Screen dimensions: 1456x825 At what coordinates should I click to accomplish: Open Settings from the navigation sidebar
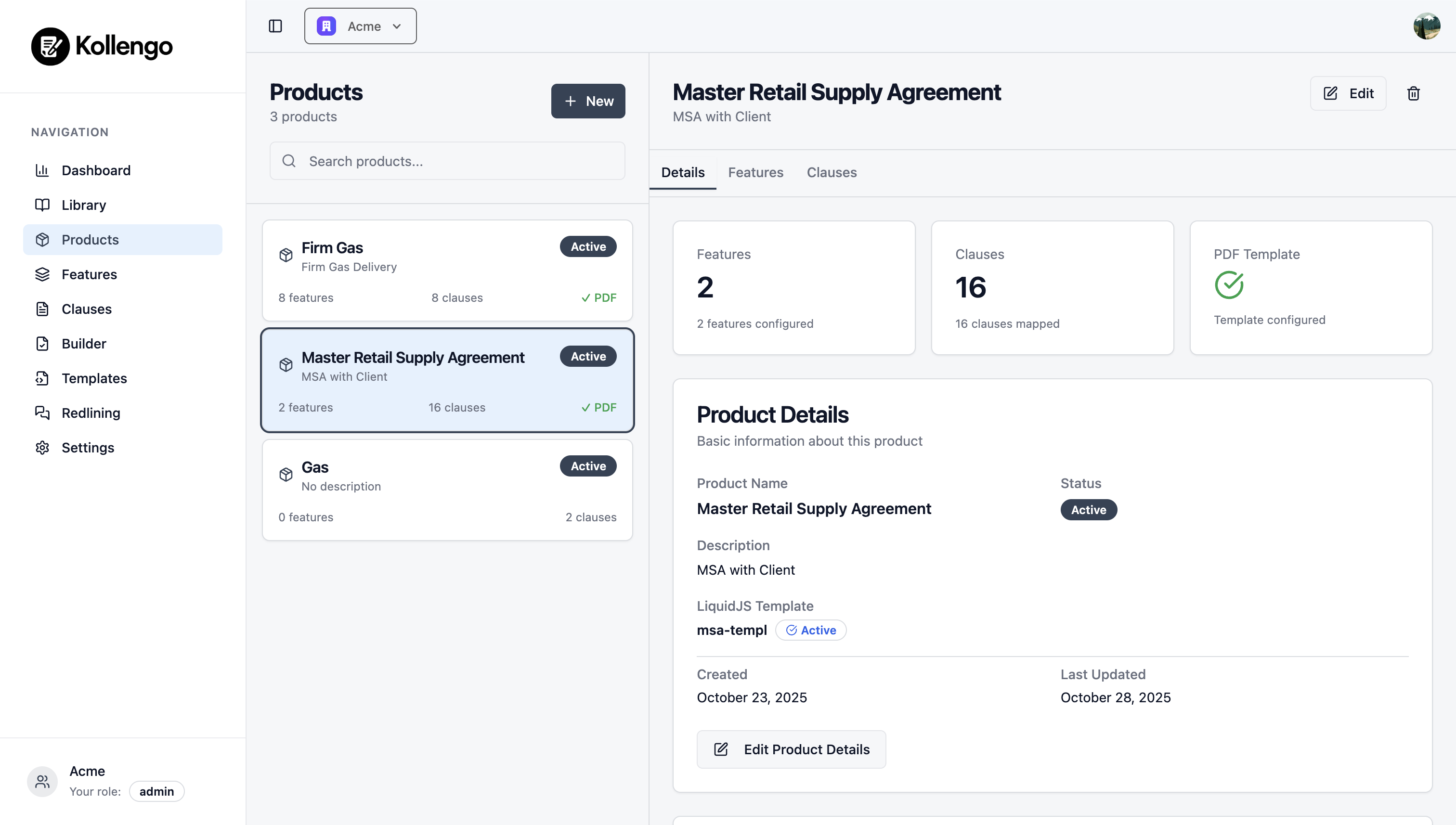88,447
